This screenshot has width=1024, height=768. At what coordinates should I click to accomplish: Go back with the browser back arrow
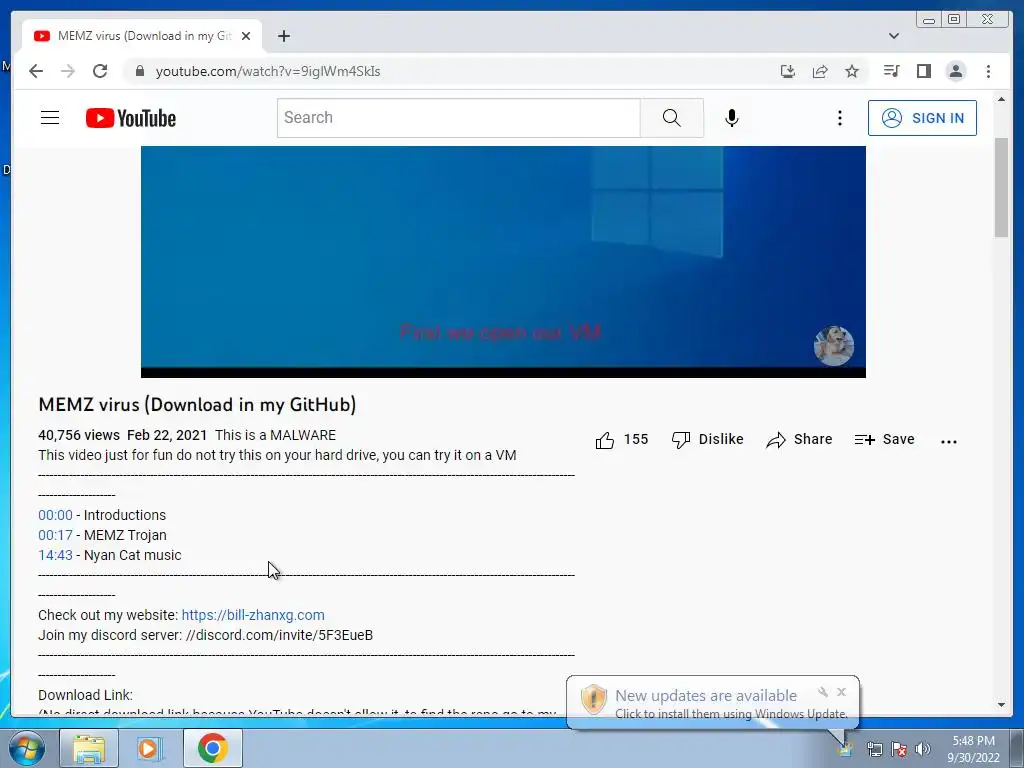36,71
